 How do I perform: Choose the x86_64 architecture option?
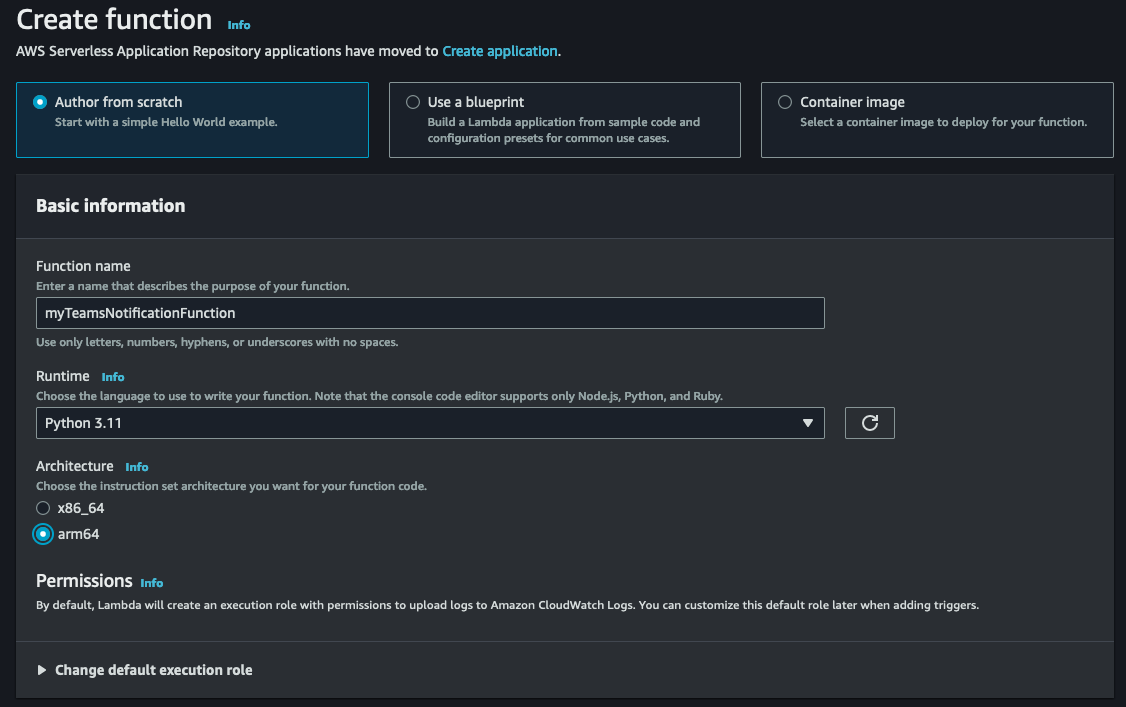(x=43, y=508)
